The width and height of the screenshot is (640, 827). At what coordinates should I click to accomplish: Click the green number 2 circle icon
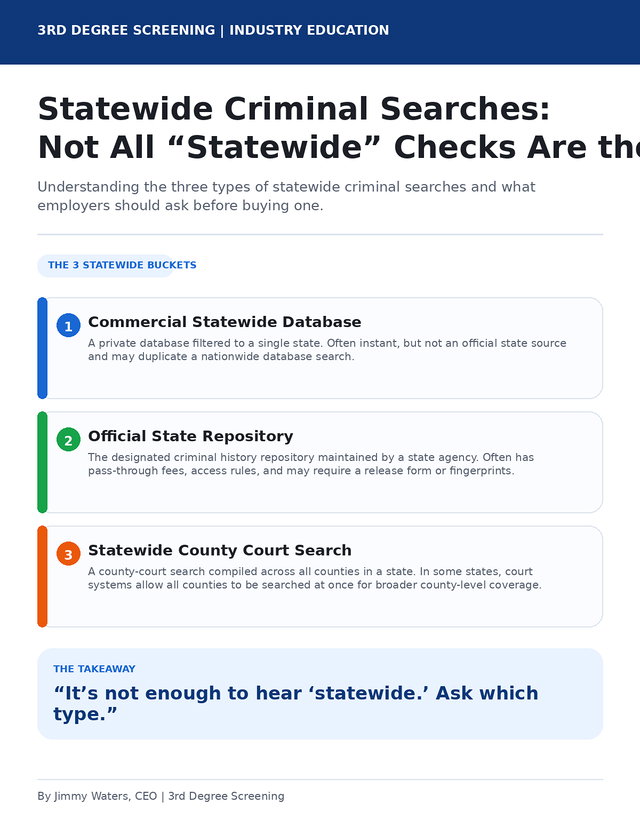click(69, 440)
